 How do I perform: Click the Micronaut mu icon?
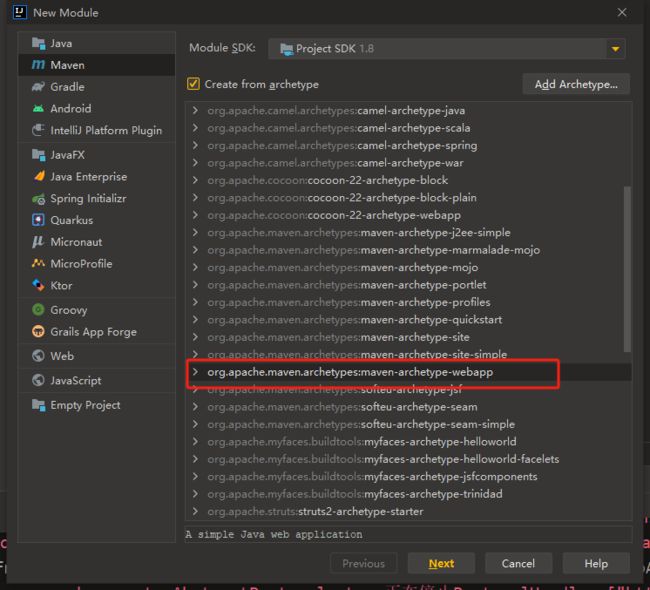tap(38, 242)
